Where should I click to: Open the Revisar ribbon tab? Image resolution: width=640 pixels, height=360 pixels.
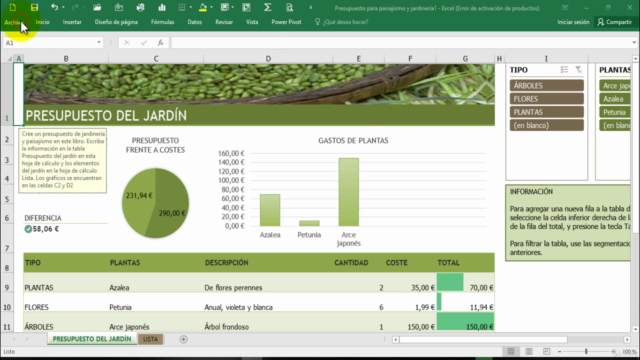point(224,22)
